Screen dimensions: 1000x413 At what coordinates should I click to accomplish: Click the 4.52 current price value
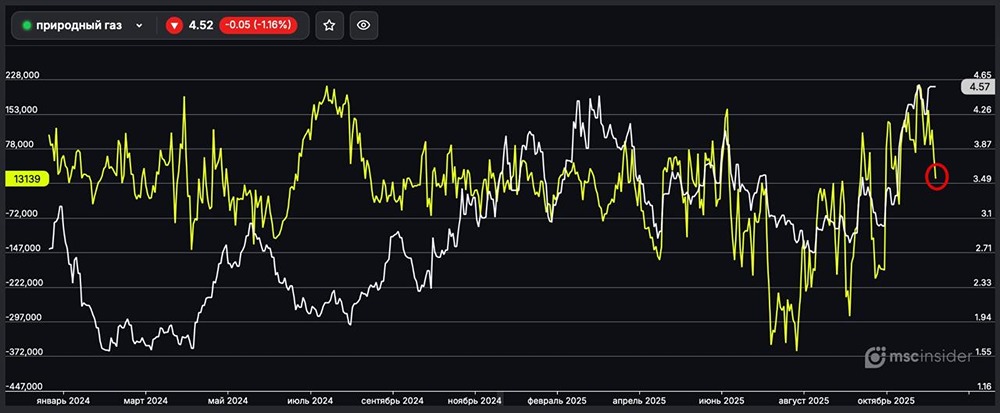click(201, 26)
